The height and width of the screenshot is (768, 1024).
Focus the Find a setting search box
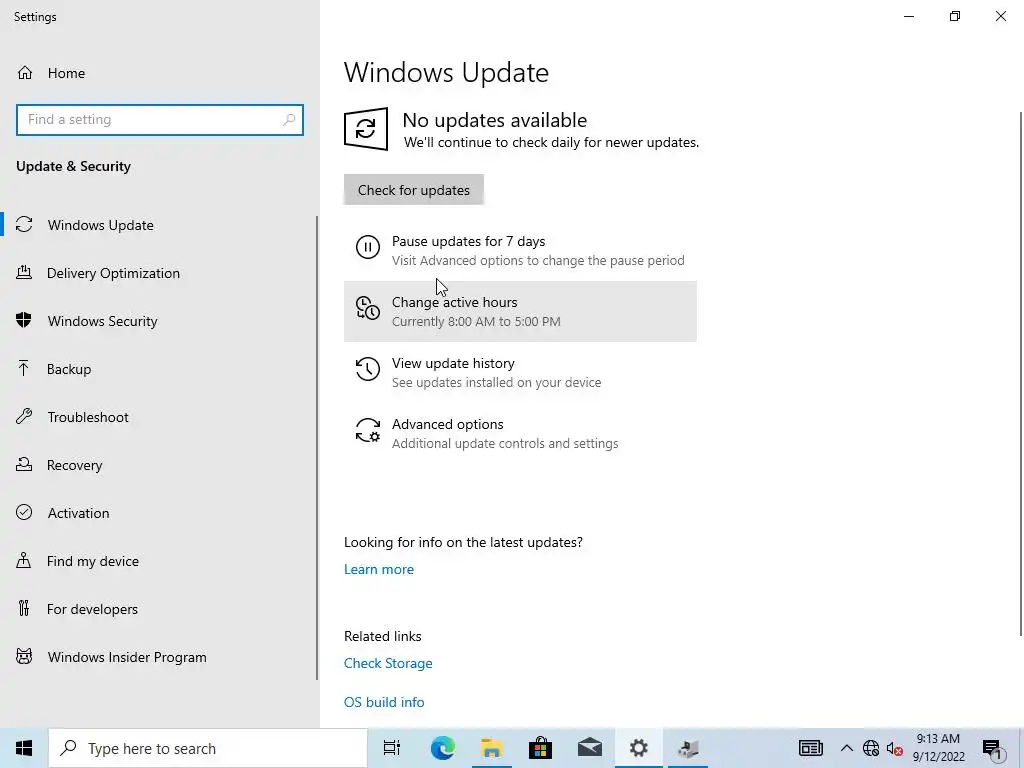[x=160, y=120]
